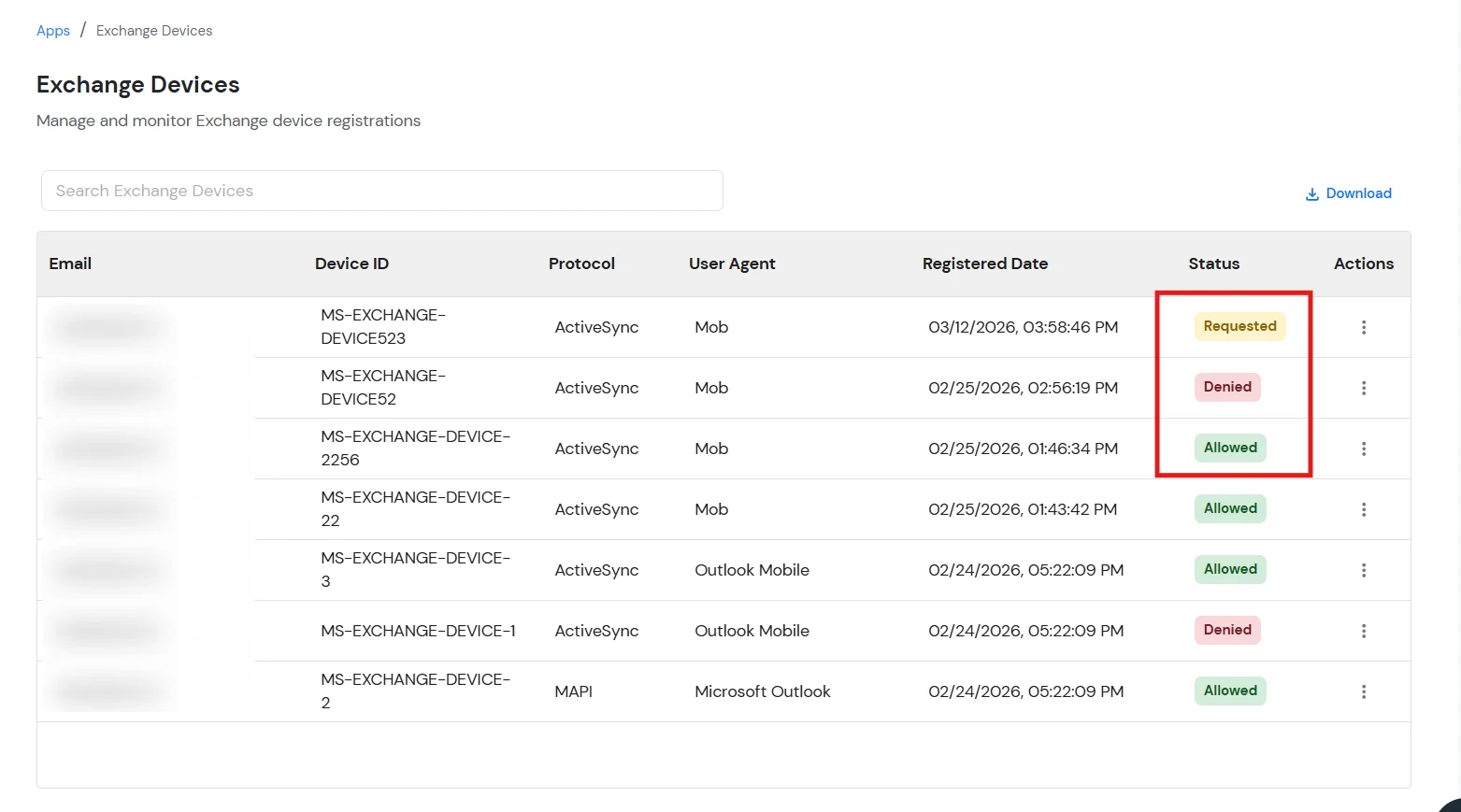
Task: Click the Status column header
Action: pyautogui.click(x=1213, y=264)
